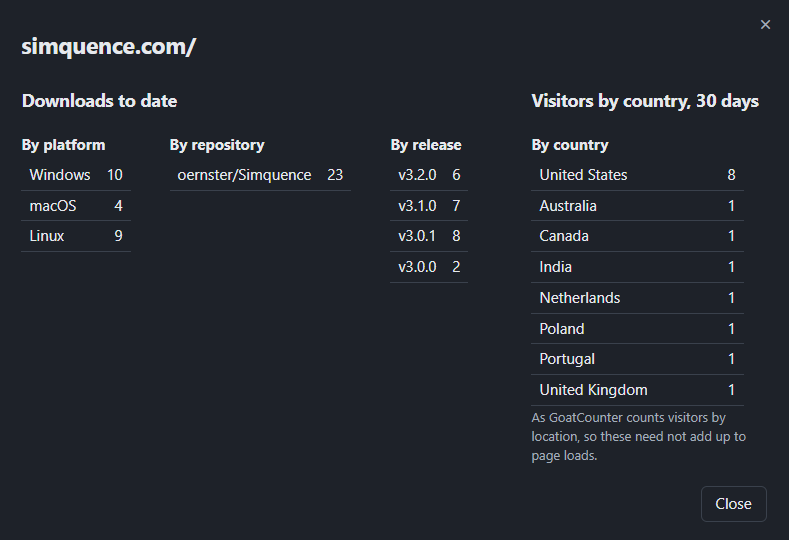Close the dialog using the X icon
The image size is (789, 540).
[x=765, y=25]
